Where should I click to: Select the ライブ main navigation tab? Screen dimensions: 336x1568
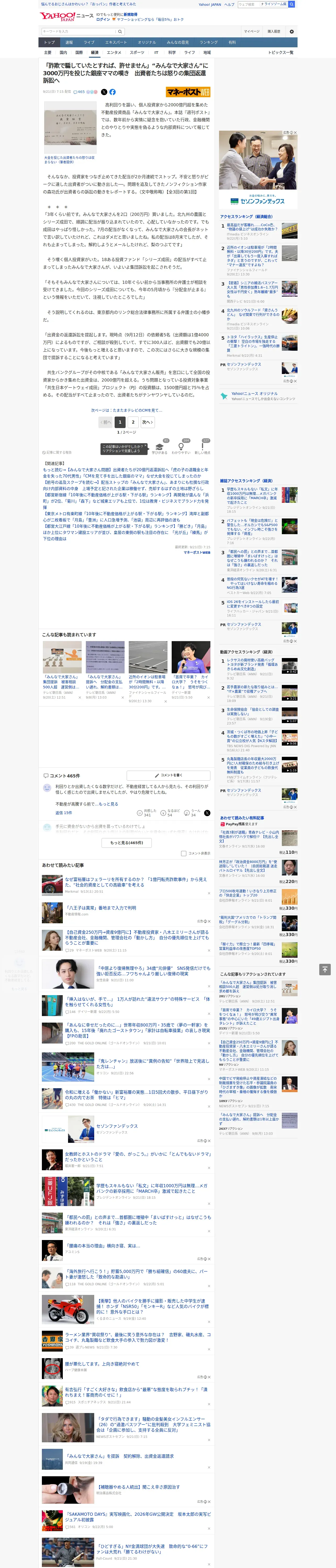click(89, 43)
